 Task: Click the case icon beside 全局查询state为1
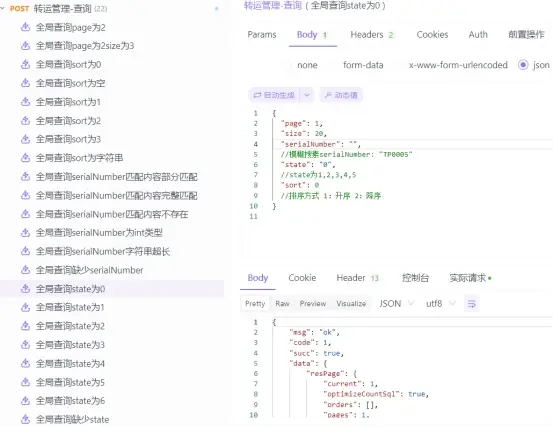[x=25, y=307]
